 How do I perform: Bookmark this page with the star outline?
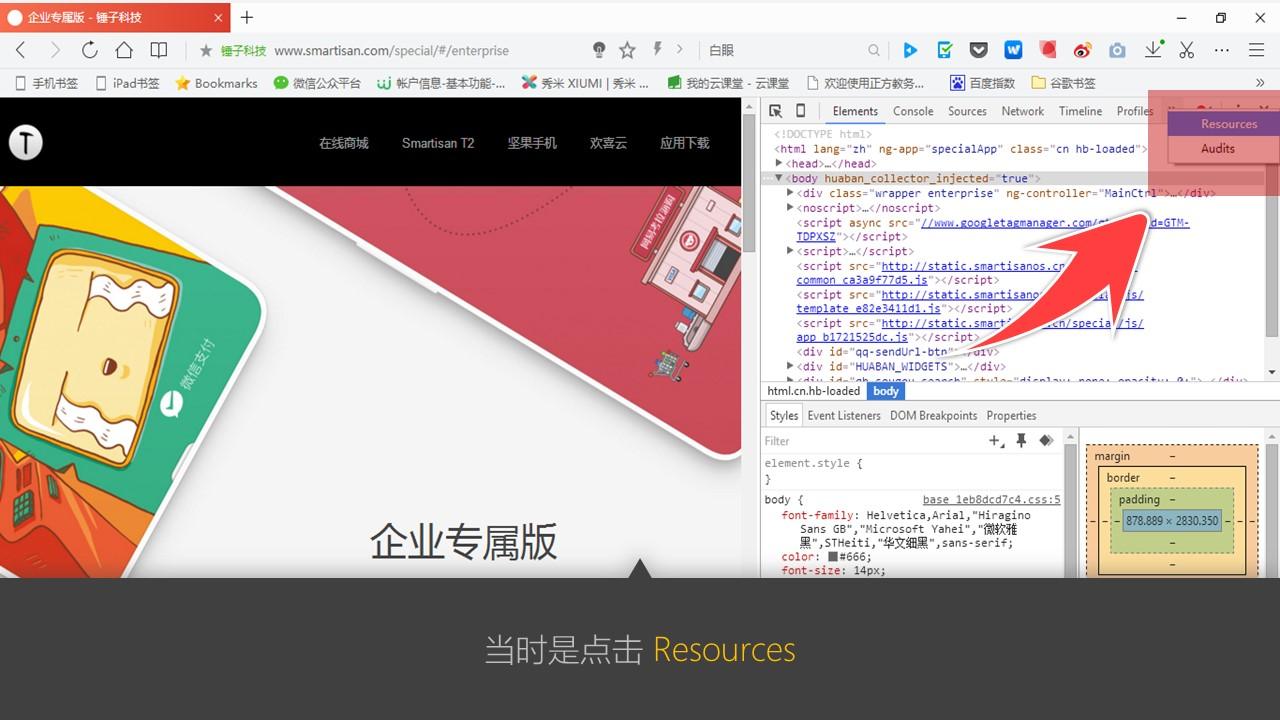tap(627, 50)
